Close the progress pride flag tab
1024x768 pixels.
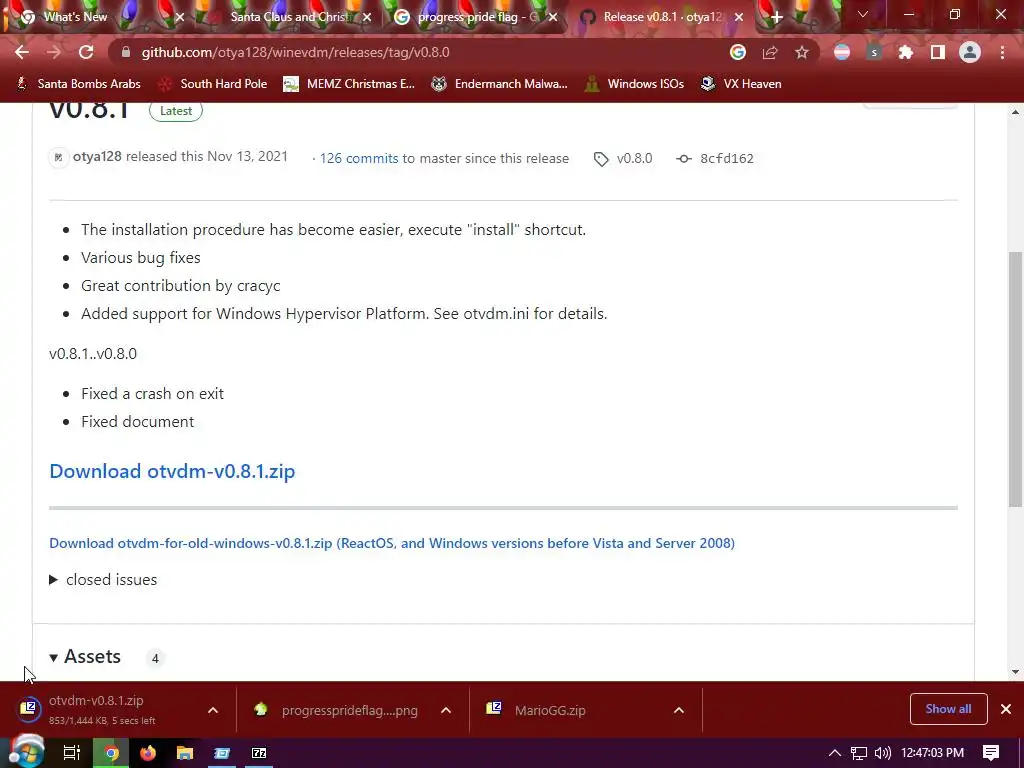click(x=553, y=17)
